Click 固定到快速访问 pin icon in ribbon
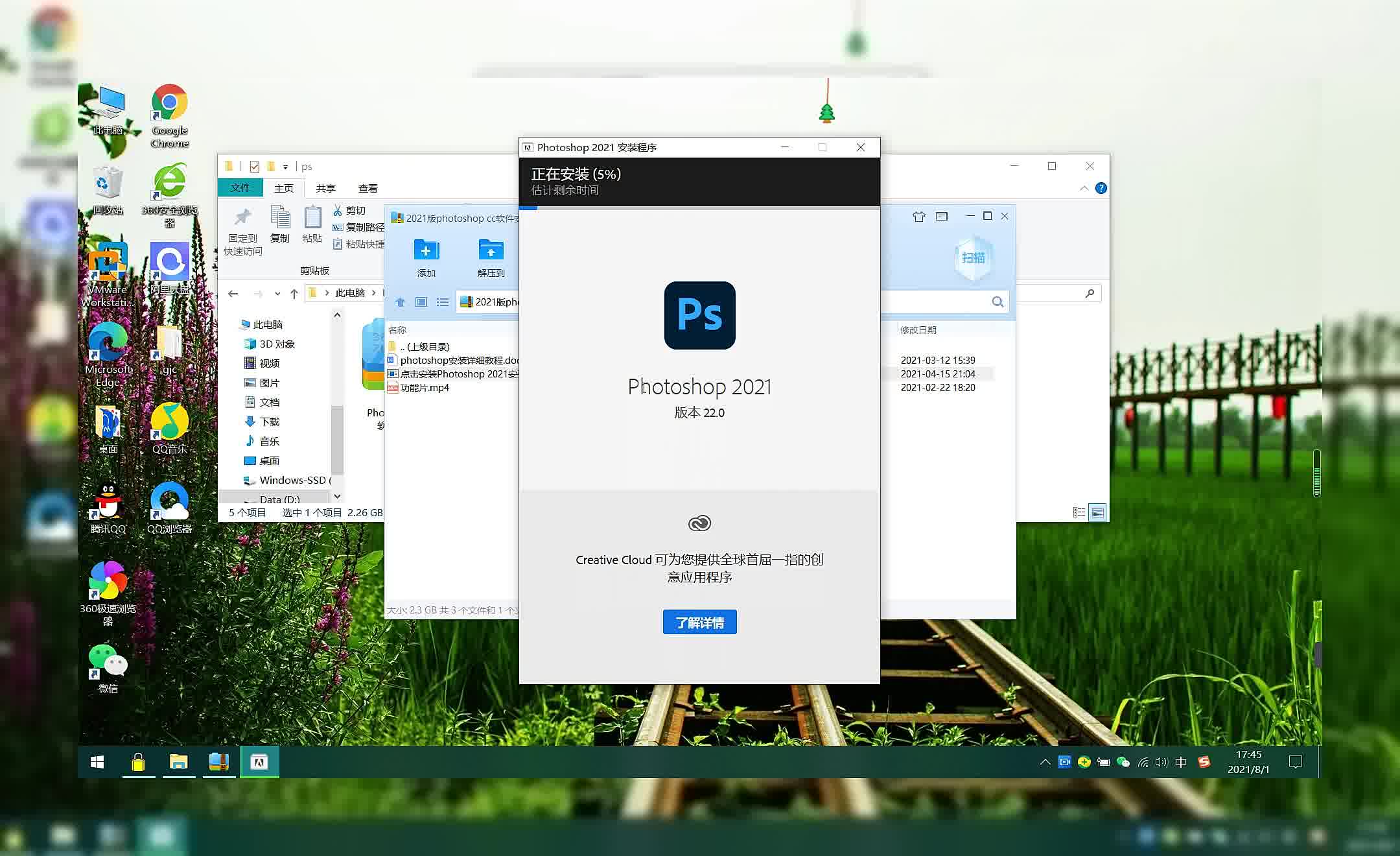 click(243, 217)
